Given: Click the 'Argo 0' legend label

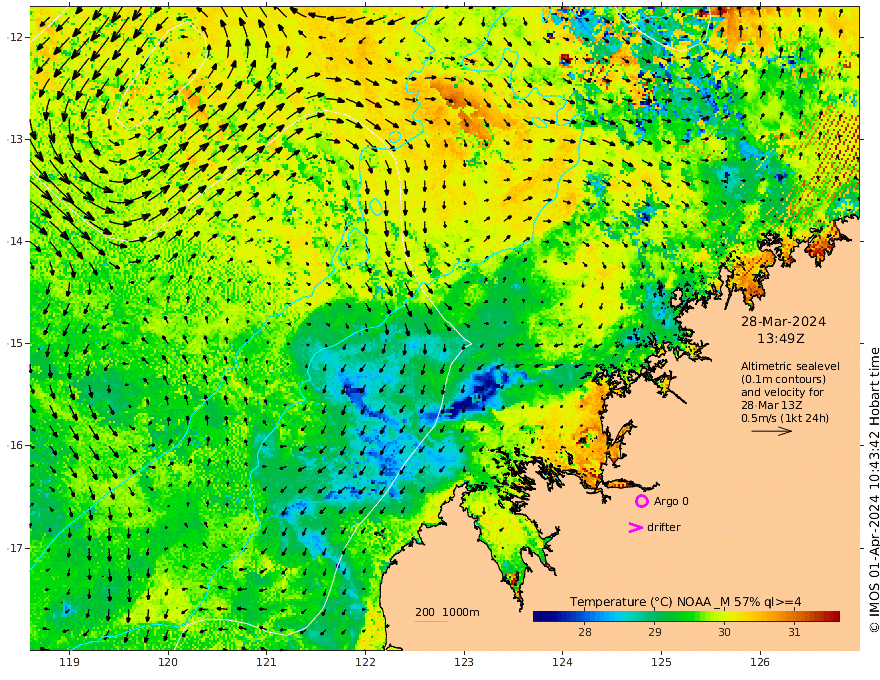Looking at the screenshot, I should 671,502.
